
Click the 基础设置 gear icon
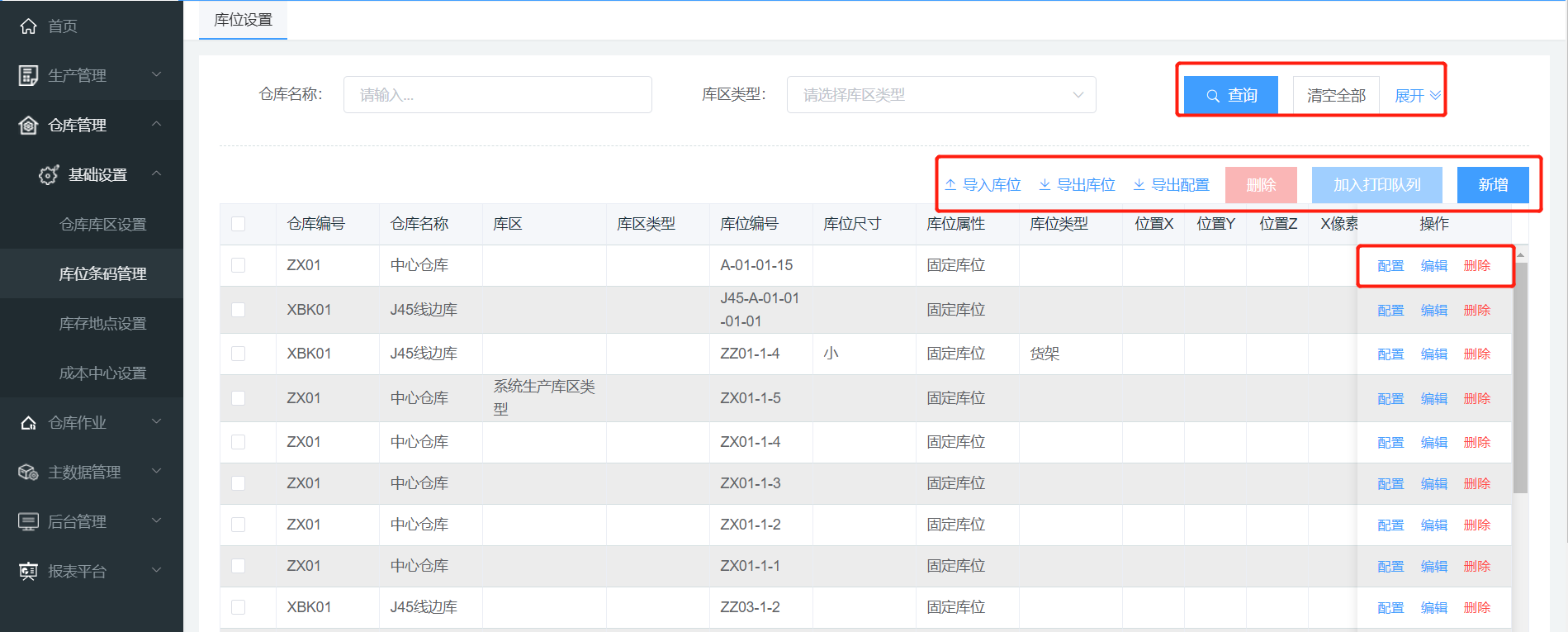49,175
